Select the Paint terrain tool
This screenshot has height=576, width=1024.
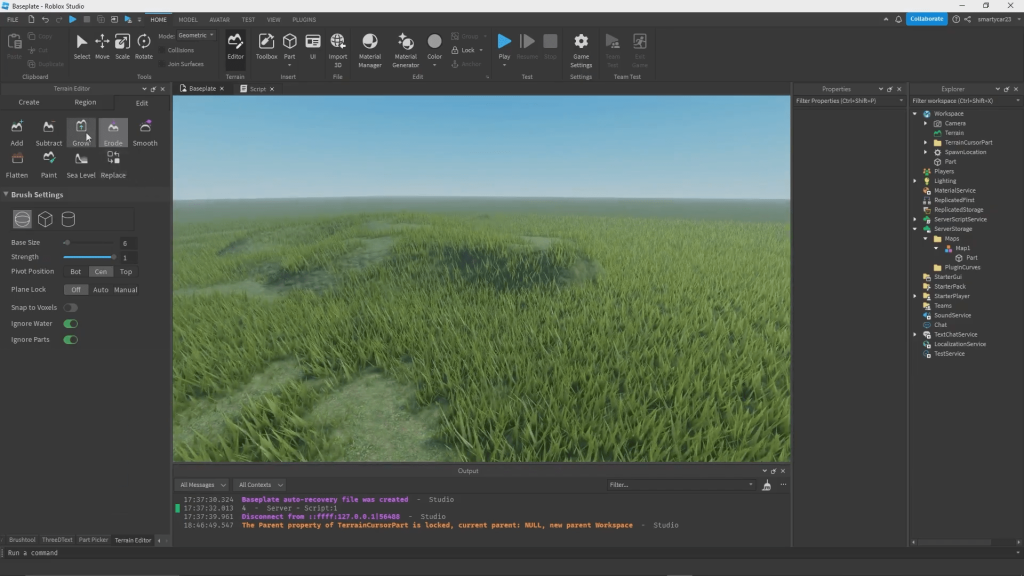click(x=48, y=165)
